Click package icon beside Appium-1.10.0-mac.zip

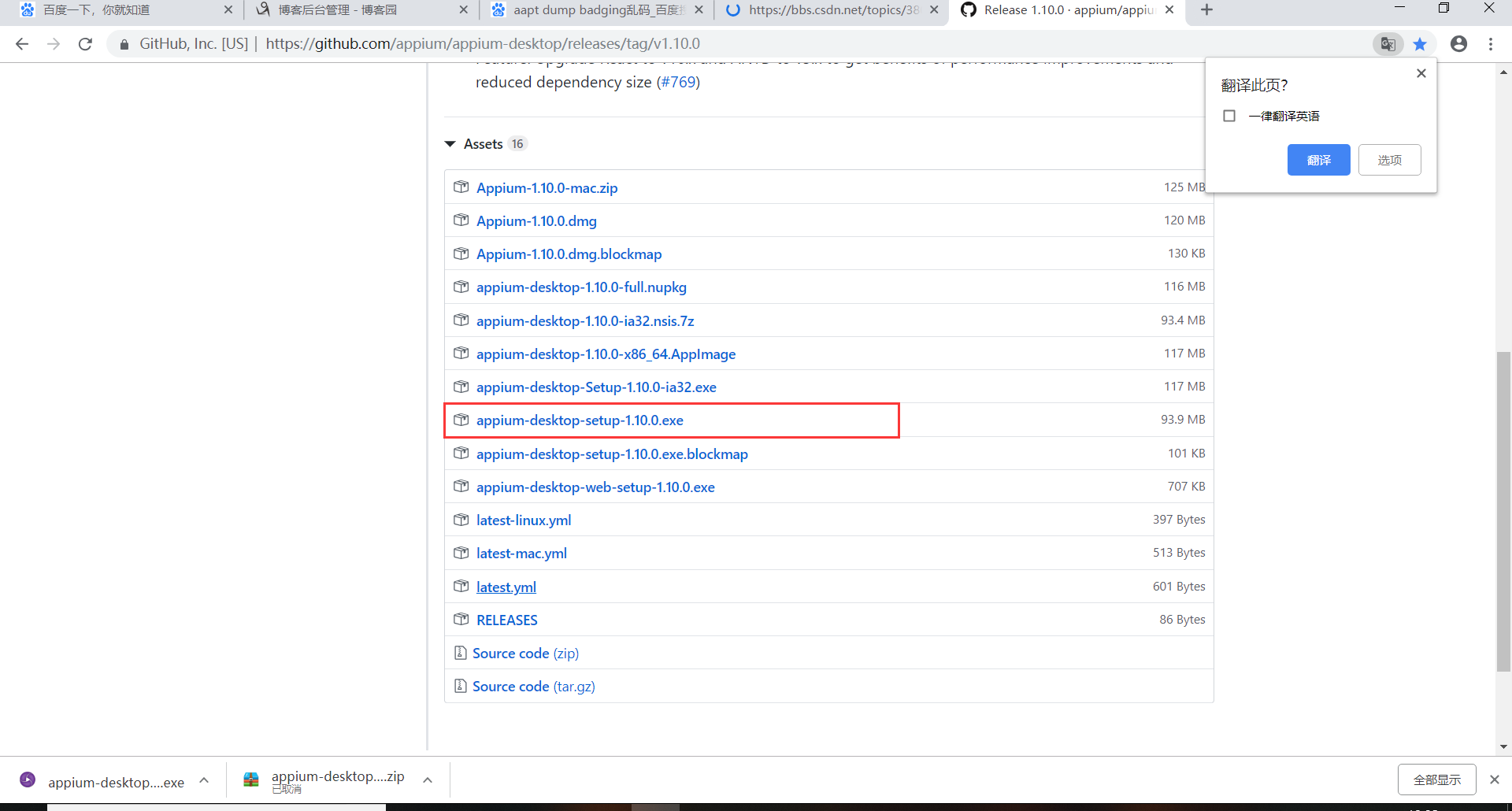[x=461, y=187]
